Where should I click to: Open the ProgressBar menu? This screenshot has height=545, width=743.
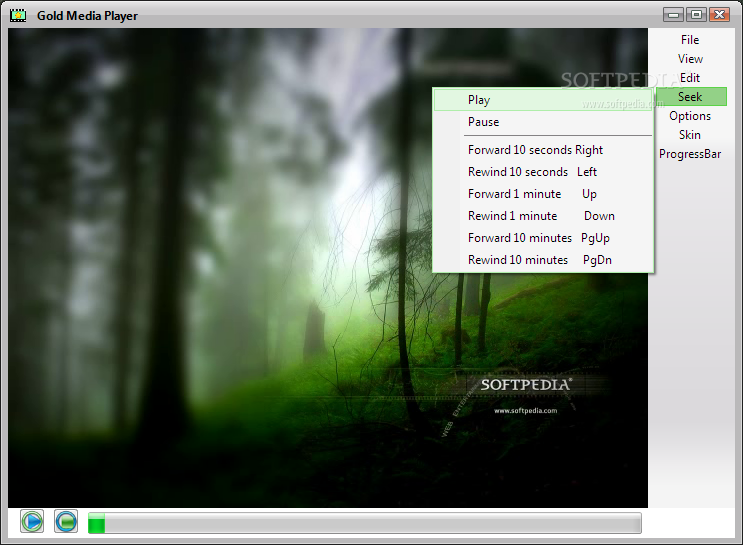point(690,154)
